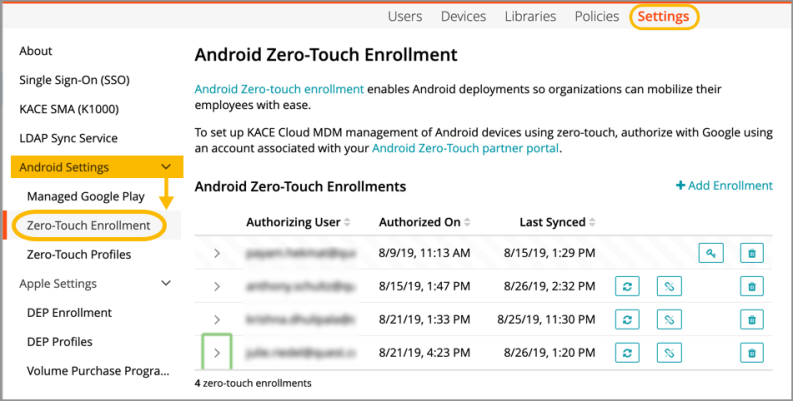
Task: Unlink the enrollment last synced 8/26/19, 2:32 PM
Action: (668, 287)
